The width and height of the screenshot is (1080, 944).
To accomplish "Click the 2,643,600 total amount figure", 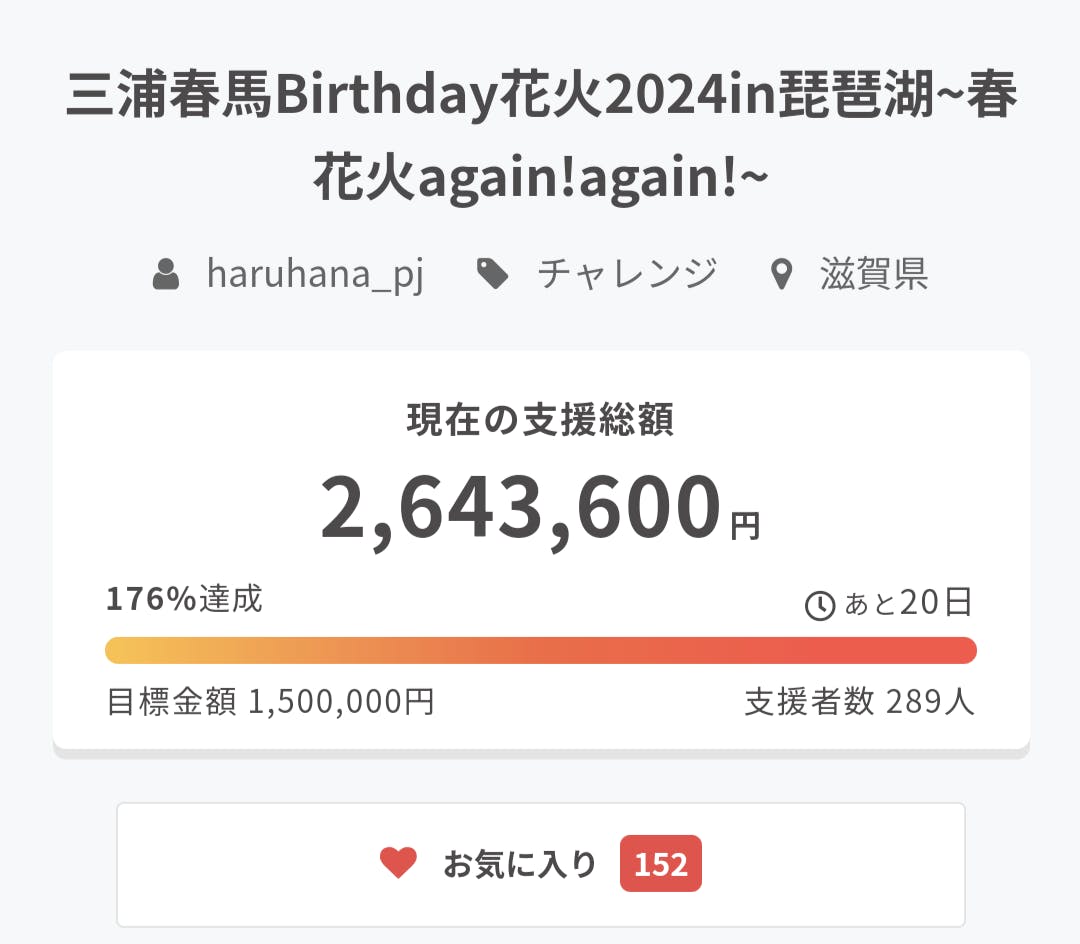I will [x=520, y=507].
